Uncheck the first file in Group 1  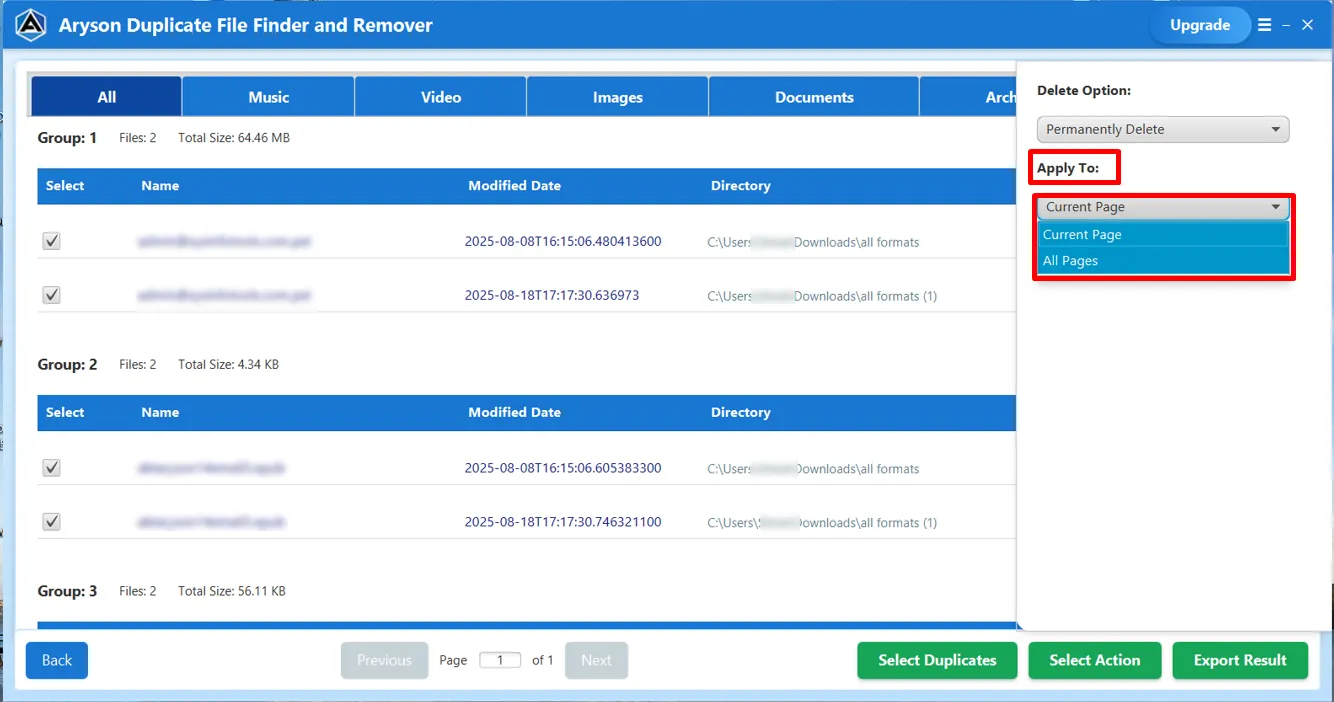51,240
